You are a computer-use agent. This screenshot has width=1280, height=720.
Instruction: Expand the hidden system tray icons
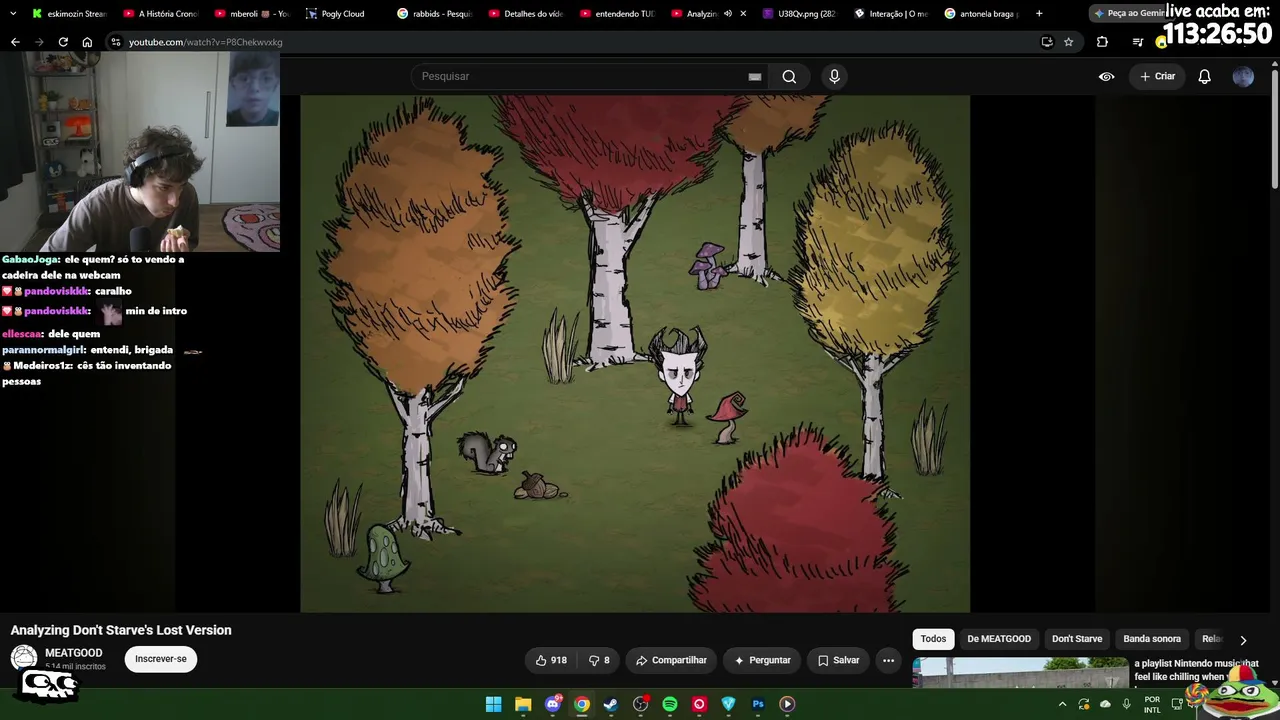[1062, 704]
